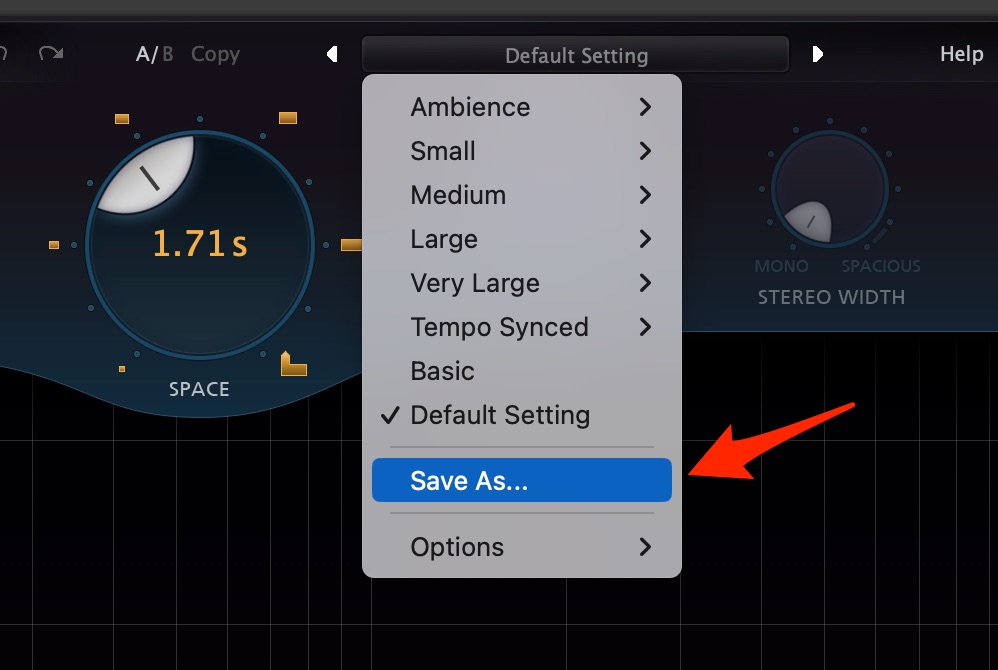Screen dimensions: 998x670
Task: Click the L-shaped marker below Space knob
Action: [x=293, y=363]
